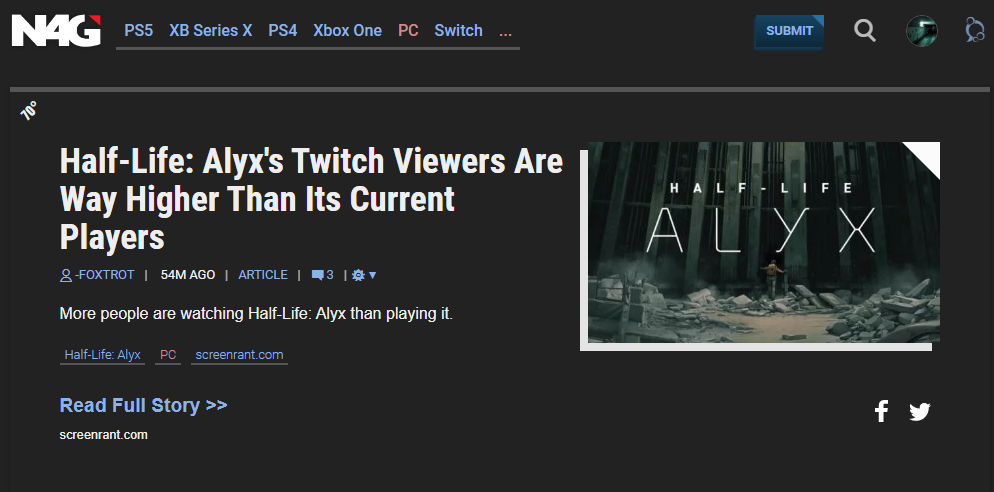Click the 70° heat temperature badge
This screenshot has width=994, height=492.
[x=29, y=111]
